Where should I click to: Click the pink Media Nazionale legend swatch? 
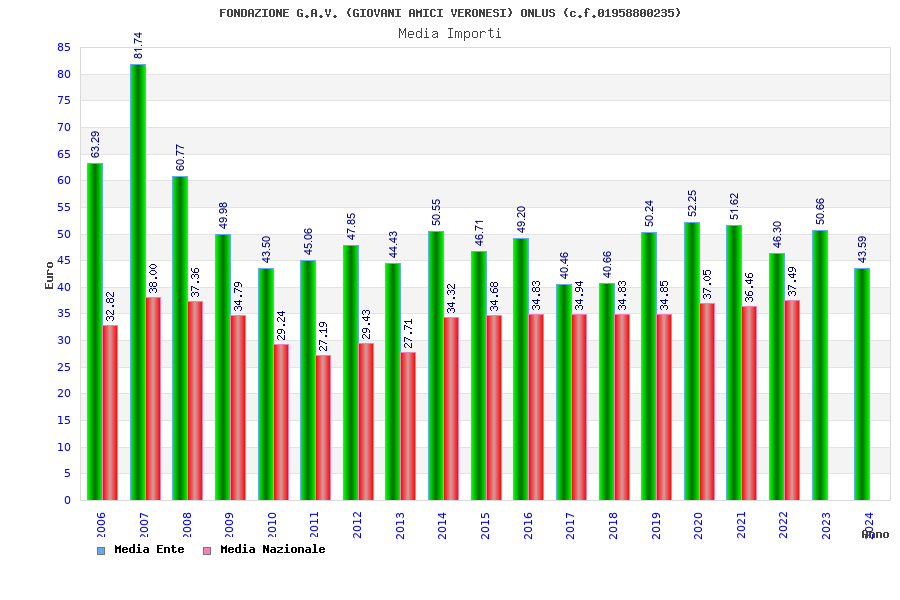point(207,551)
